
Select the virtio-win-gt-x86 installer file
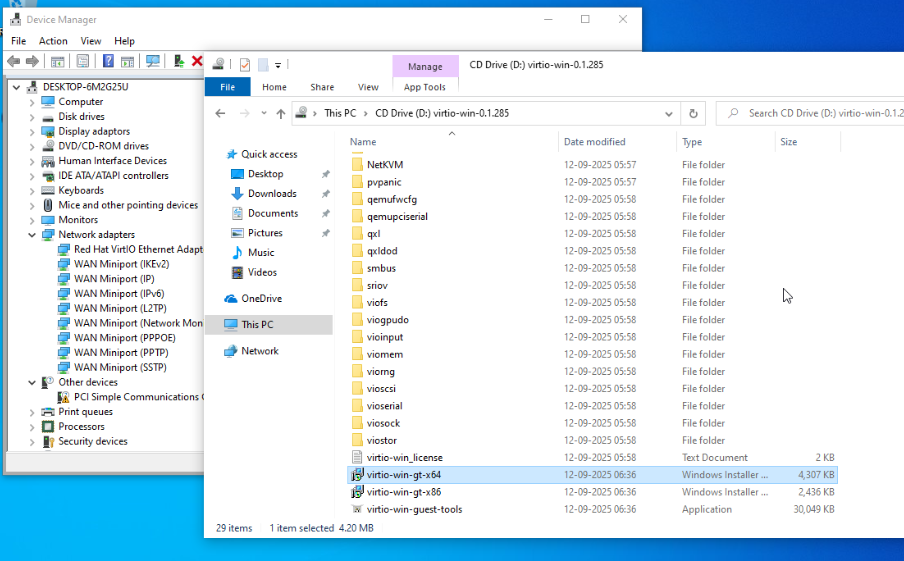tap(404, 492)
